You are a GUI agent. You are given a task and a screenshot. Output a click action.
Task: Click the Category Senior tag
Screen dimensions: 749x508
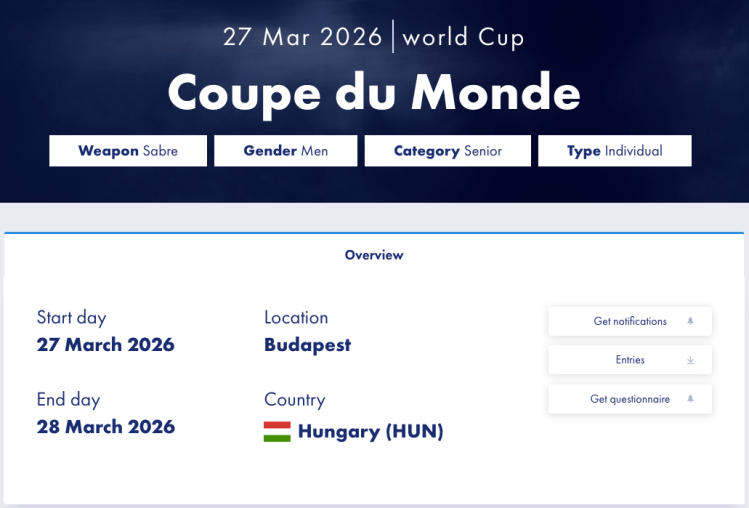tap(448, 151)
